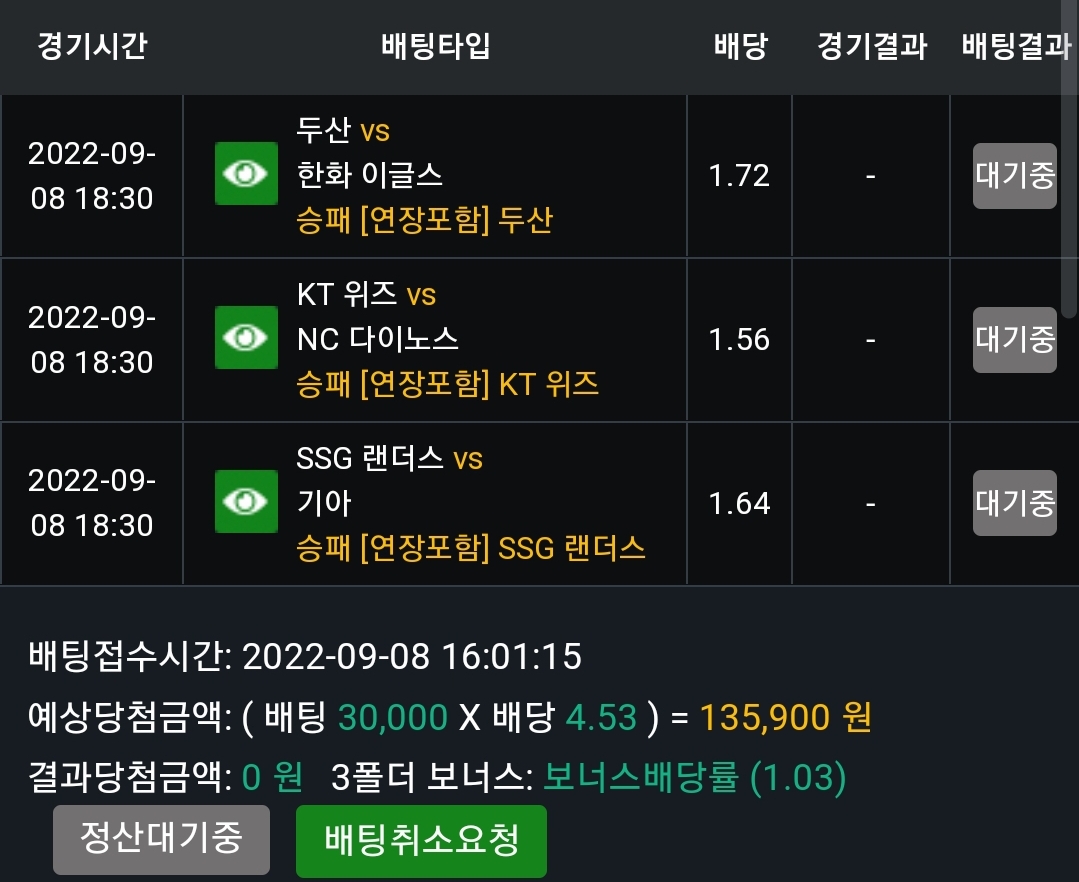Click the 승패 [연장포함] KT 위즈 bet text
This screenshot has width=1079, height=882.
(447, 384)
